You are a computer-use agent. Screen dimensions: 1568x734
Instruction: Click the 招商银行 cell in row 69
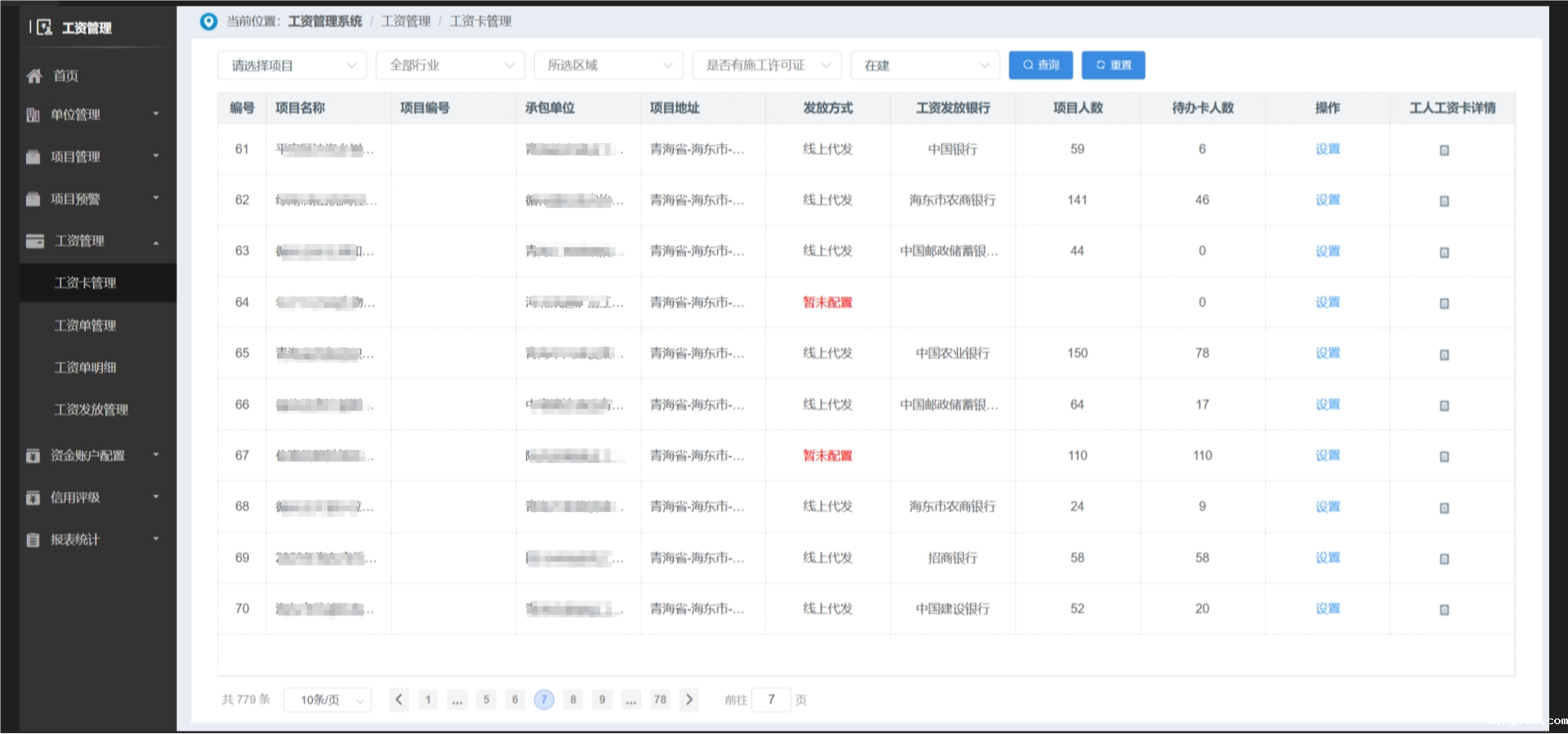pos(952,558)
